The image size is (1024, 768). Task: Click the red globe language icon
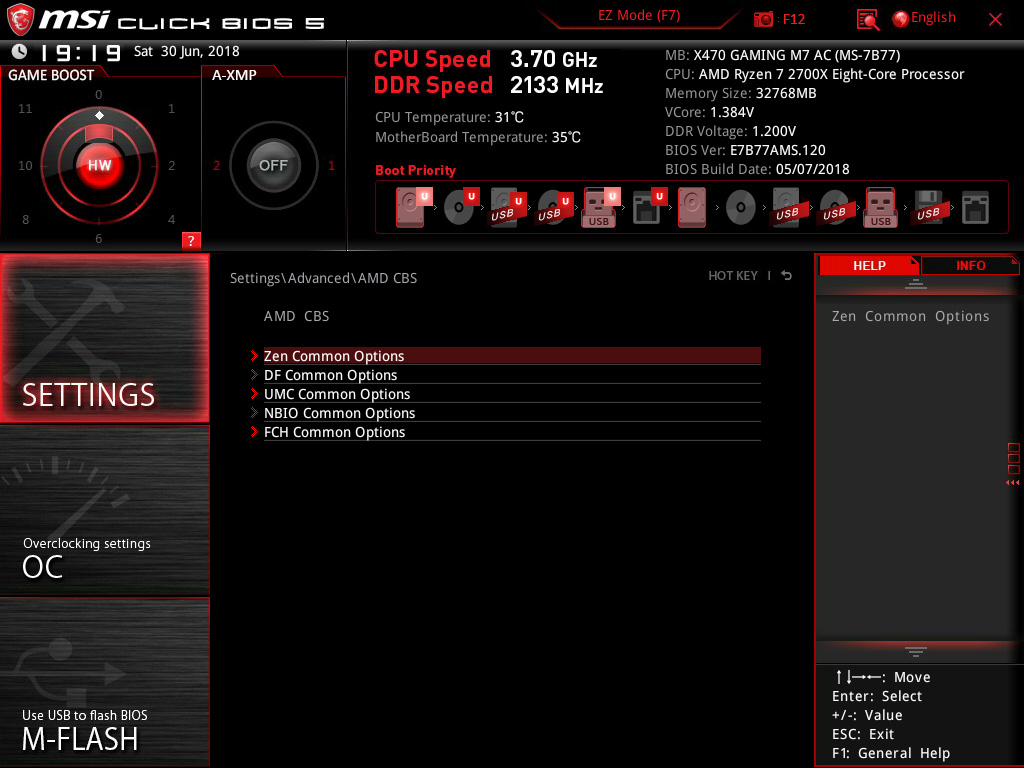900,19
